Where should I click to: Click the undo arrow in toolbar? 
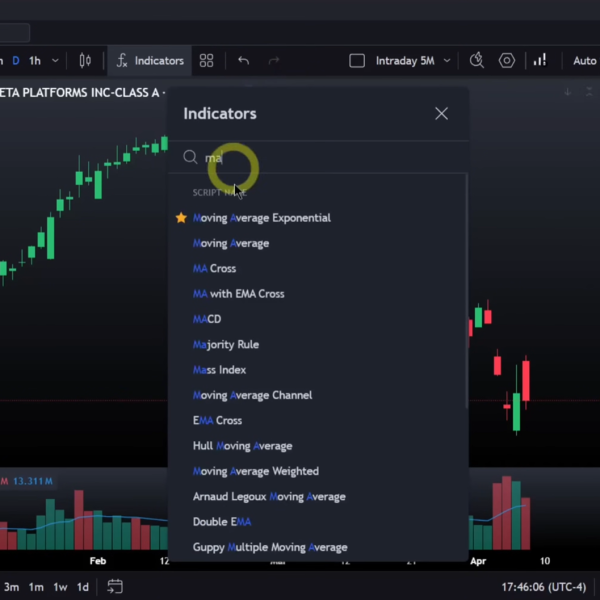[x=243, y=61]
